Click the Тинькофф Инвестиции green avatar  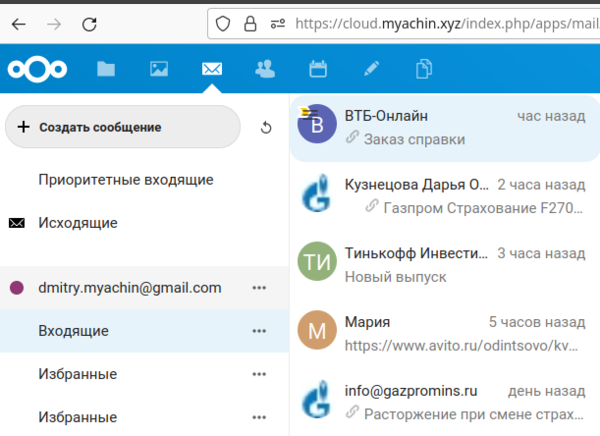[x=316, y=263]
